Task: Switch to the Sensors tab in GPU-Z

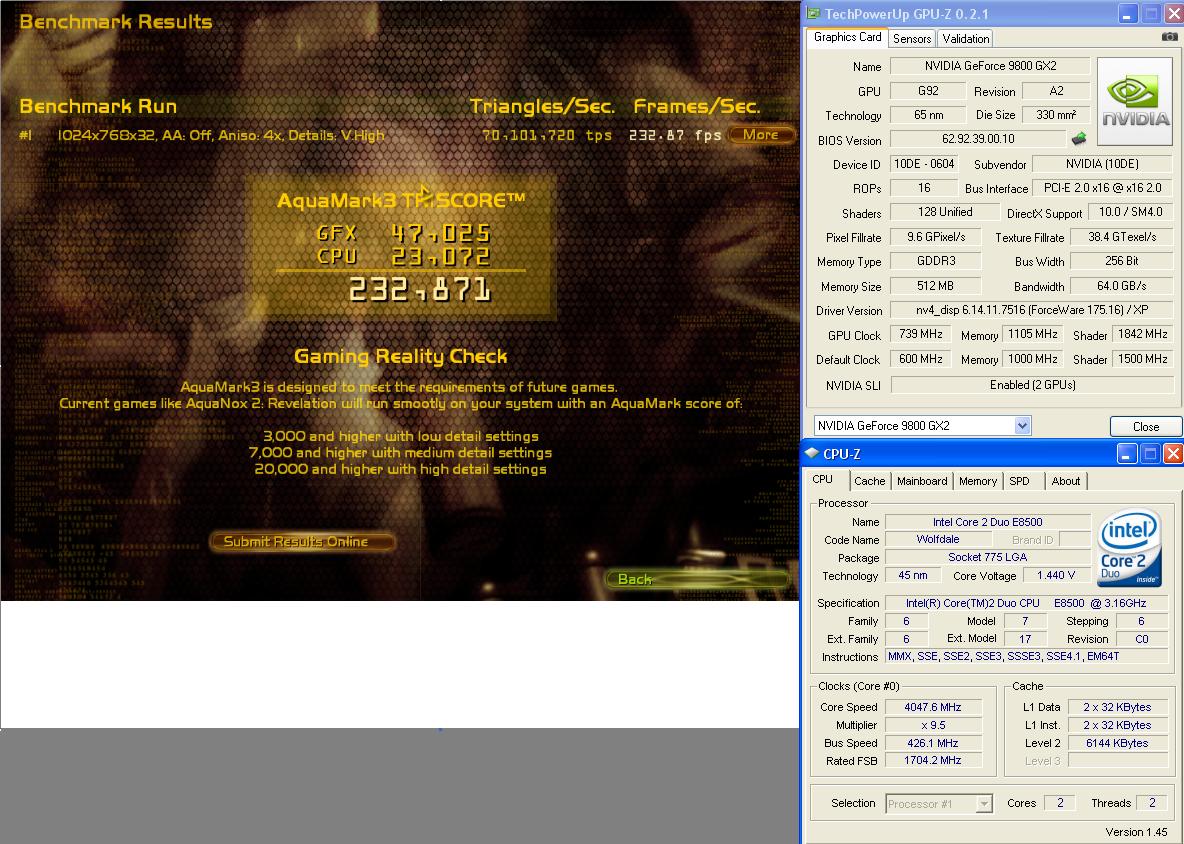Action: pyautogui.click(x=911, y=39)
